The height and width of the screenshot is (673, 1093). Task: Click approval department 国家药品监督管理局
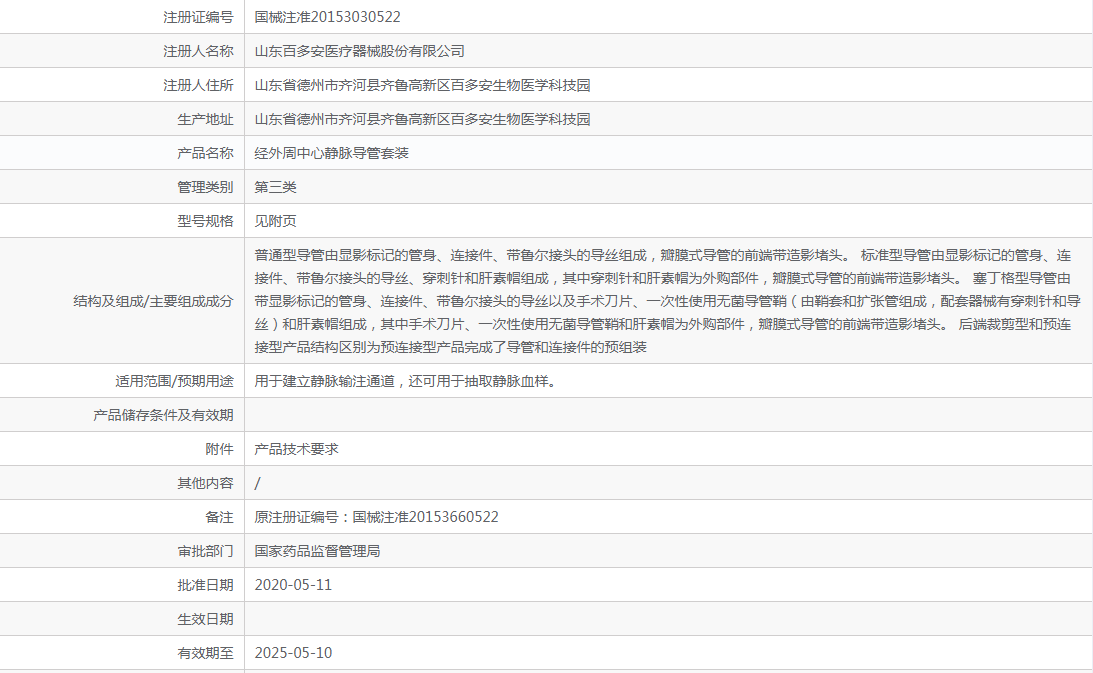pyautogui.click(x=317, y=551)
